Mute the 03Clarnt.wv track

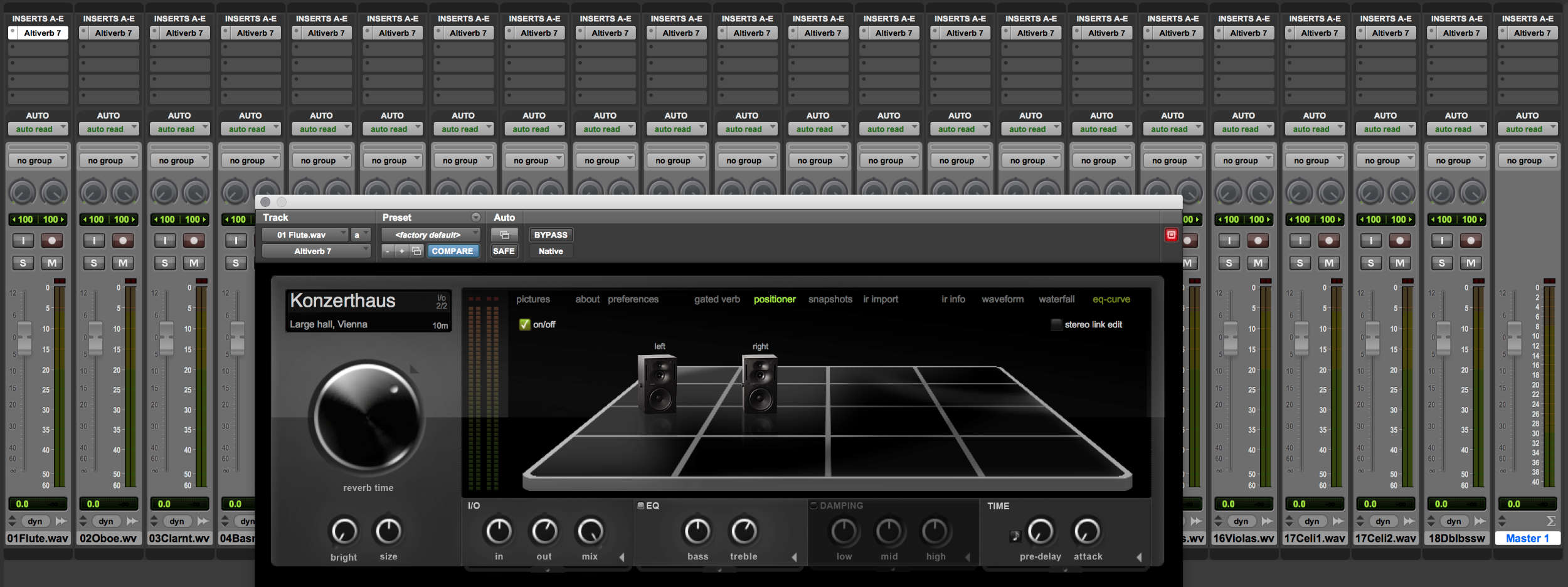[x=194, y=263]
